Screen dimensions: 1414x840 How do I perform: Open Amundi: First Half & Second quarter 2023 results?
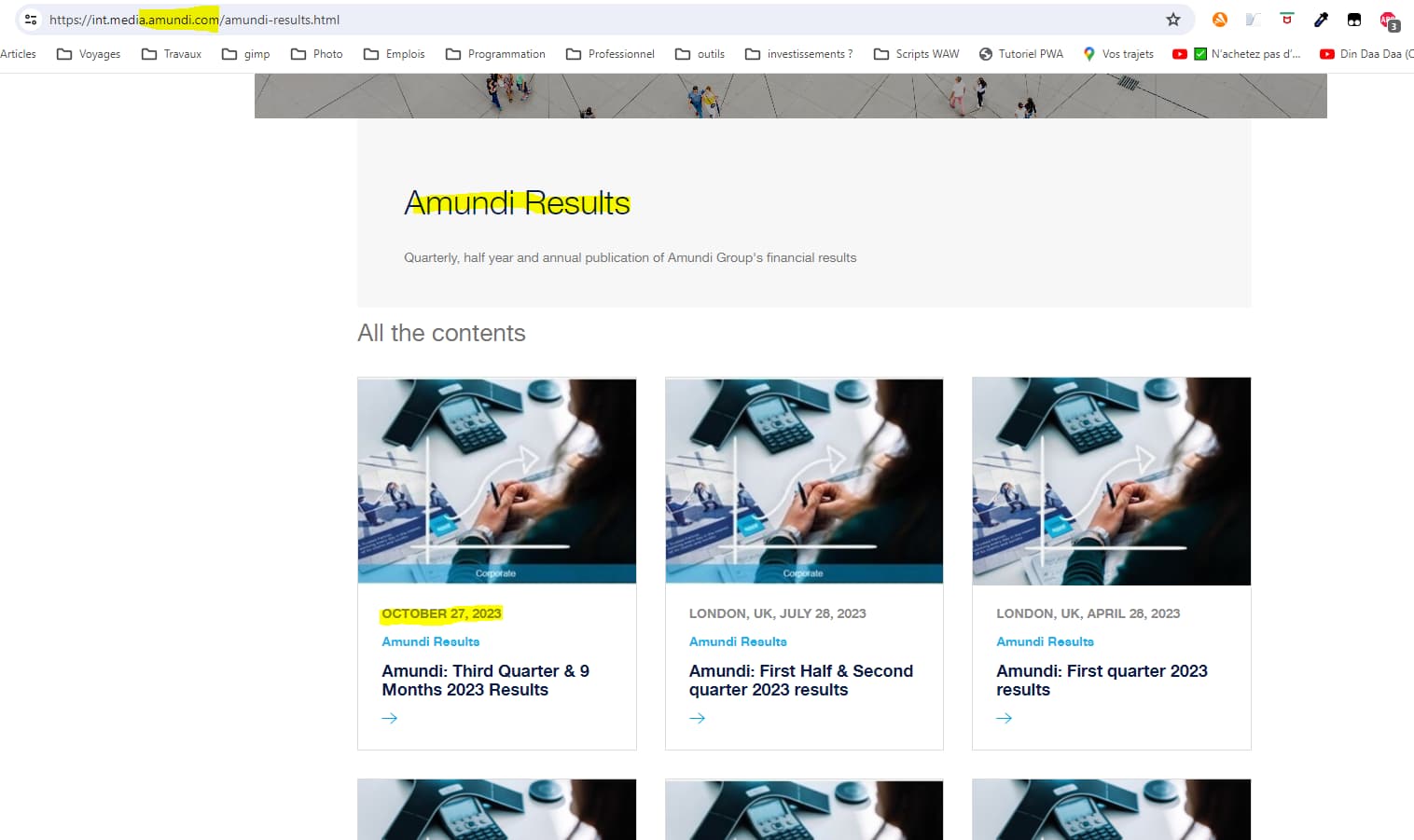click(x=801, y=681)
